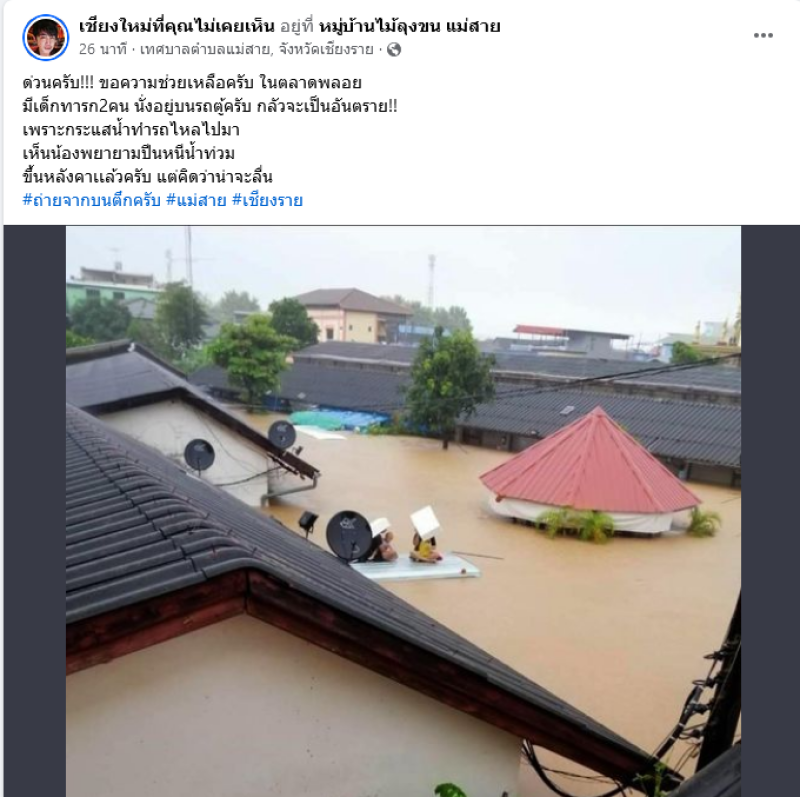Screen dimensions: 800x797
Task: Click hashtag #เชียงราย
Action: [267, 200]
